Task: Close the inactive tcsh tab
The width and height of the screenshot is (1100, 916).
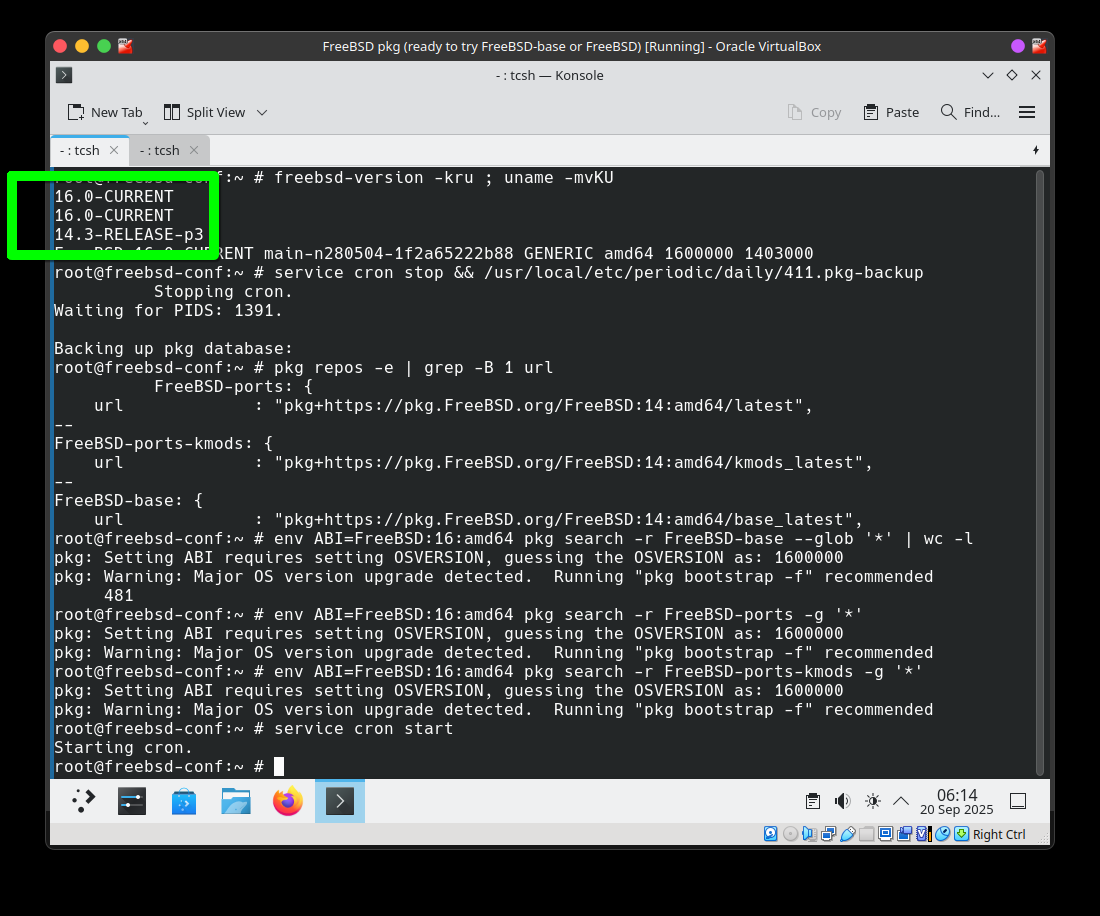Action: point(194,150)
